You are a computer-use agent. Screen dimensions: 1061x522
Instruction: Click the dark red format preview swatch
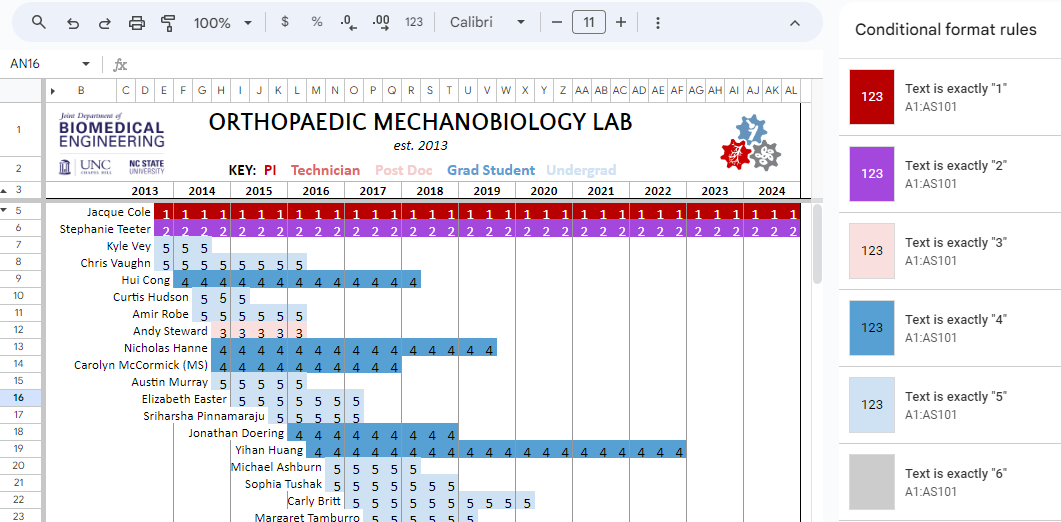point(872,97)
